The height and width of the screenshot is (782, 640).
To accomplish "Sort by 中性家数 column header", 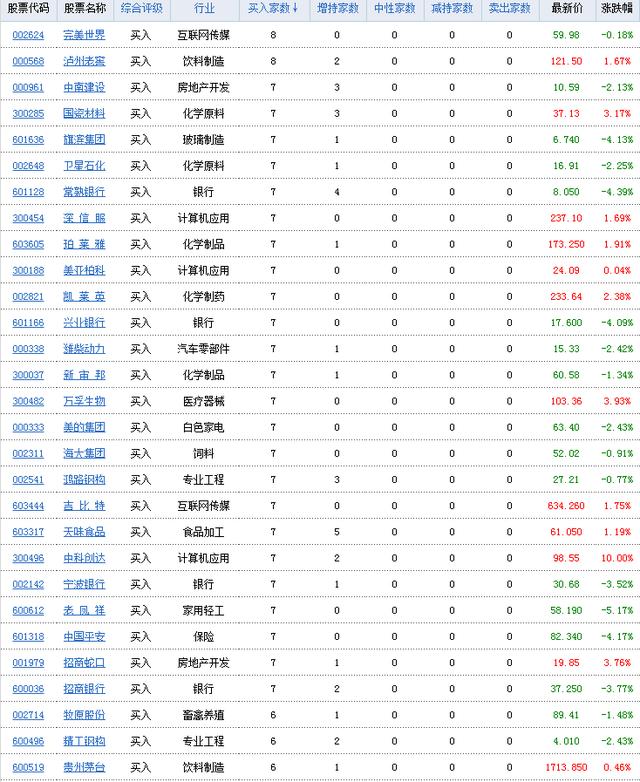I will pyautogui.click(x=395, y=8).
